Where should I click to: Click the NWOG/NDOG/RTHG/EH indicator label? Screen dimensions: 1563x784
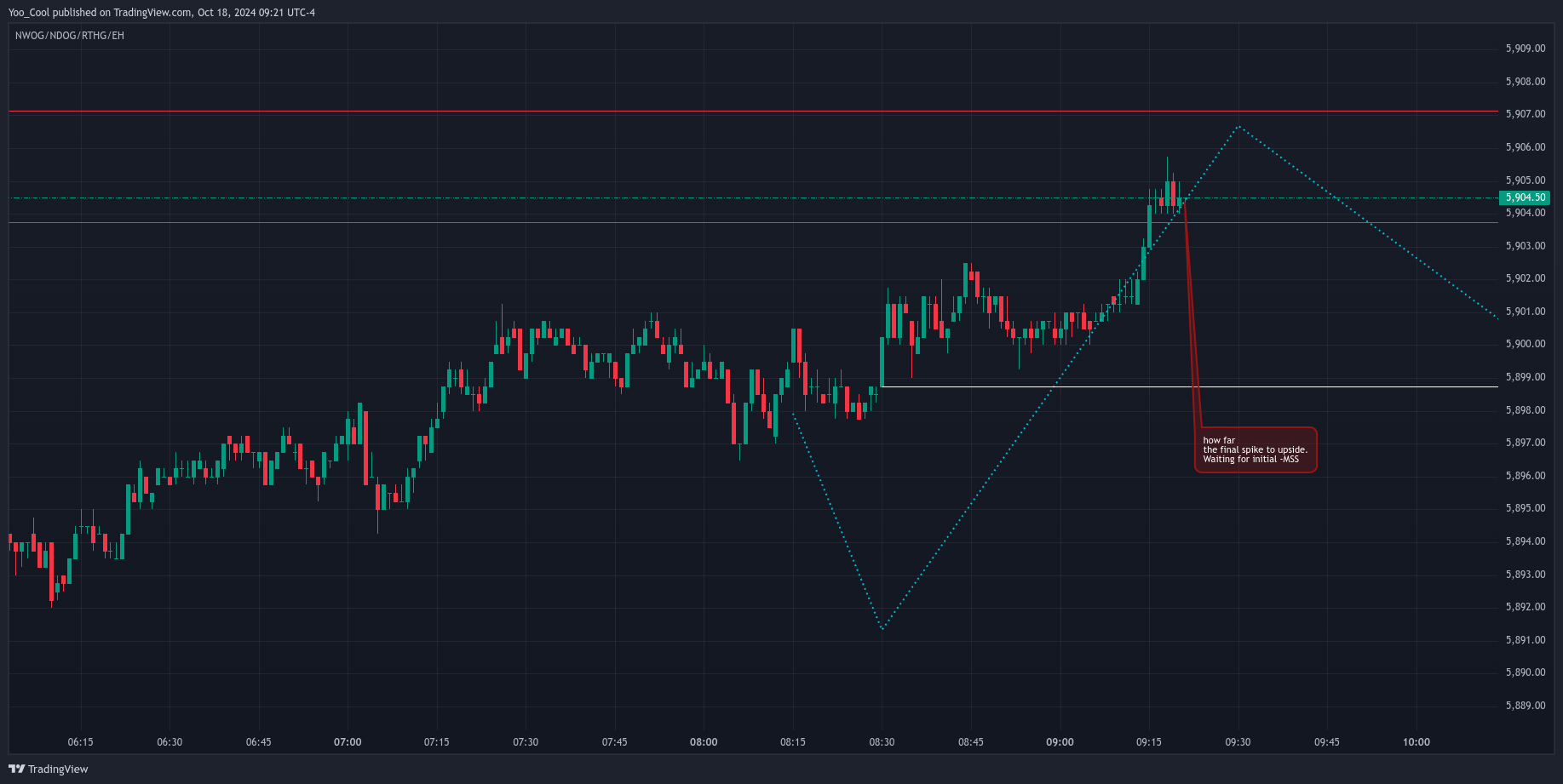click(x=70, y=36)
